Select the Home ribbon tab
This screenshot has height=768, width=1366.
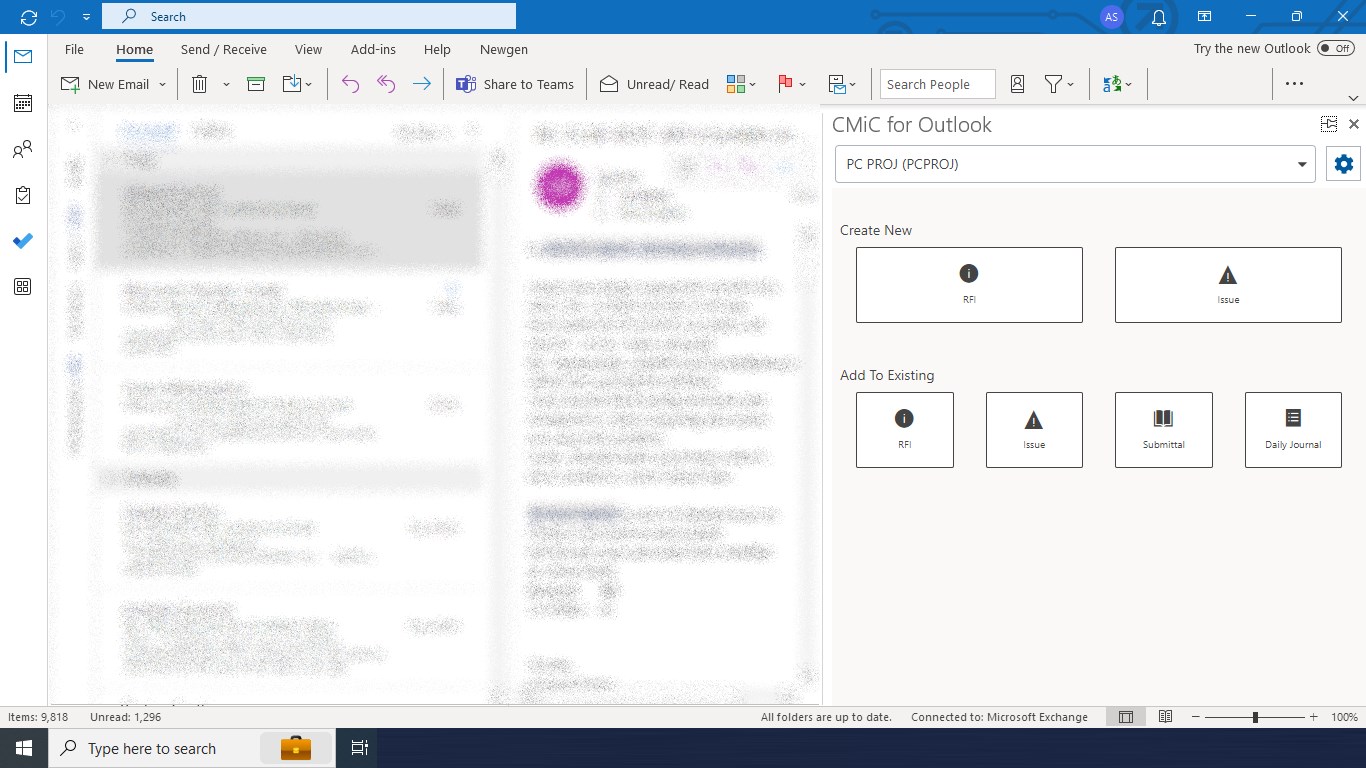134,49
